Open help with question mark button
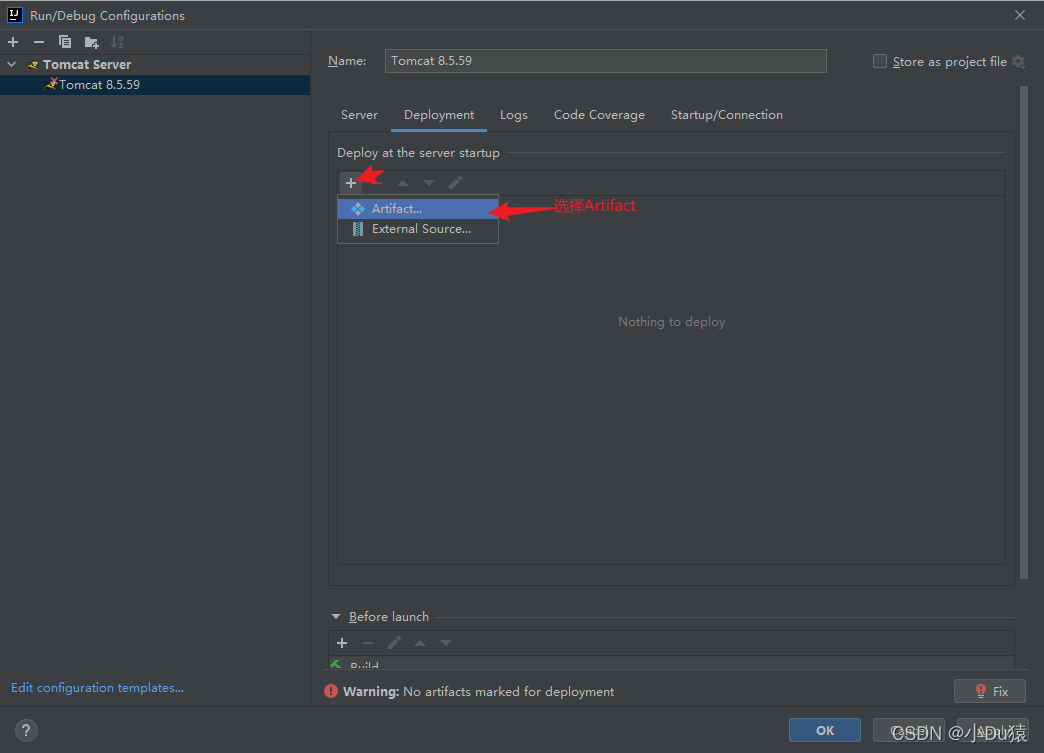The height and width of the screenshot is (753, 1044). pos(26,730)
